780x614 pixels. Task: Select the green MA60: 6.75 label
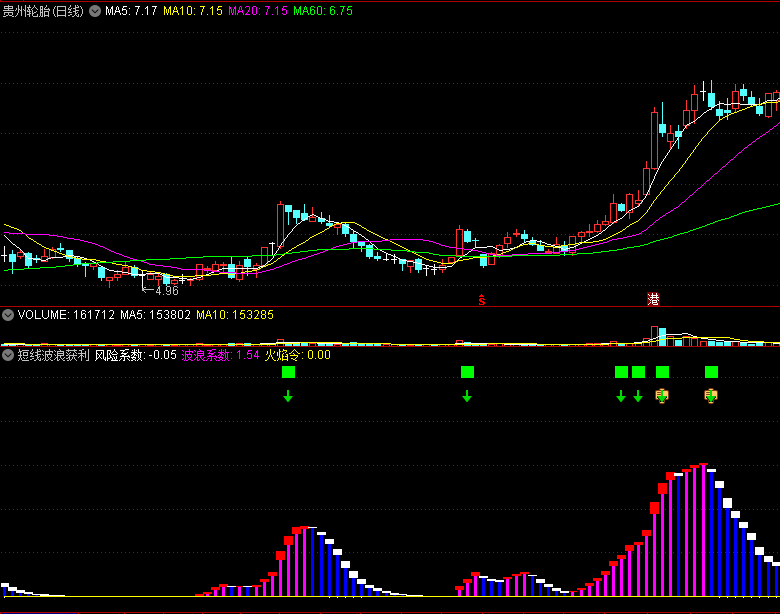[x=323, y=11]
